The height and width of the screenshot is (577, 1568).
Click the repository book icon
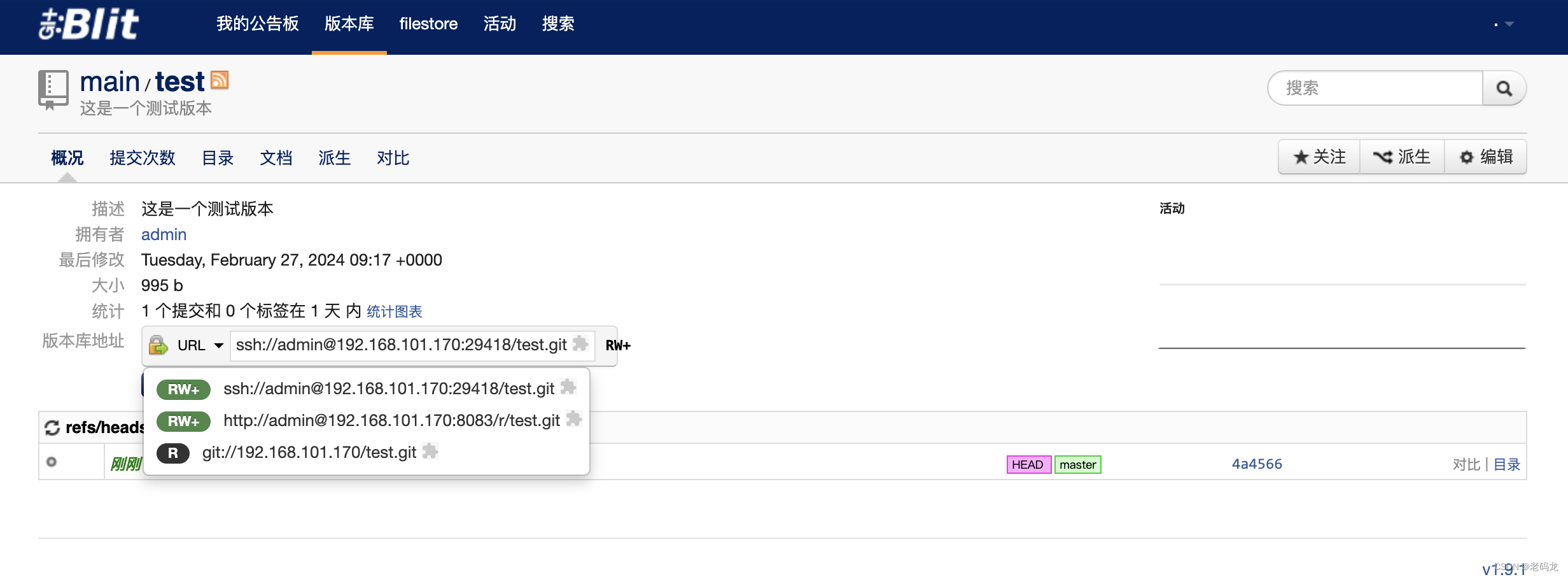53,90
